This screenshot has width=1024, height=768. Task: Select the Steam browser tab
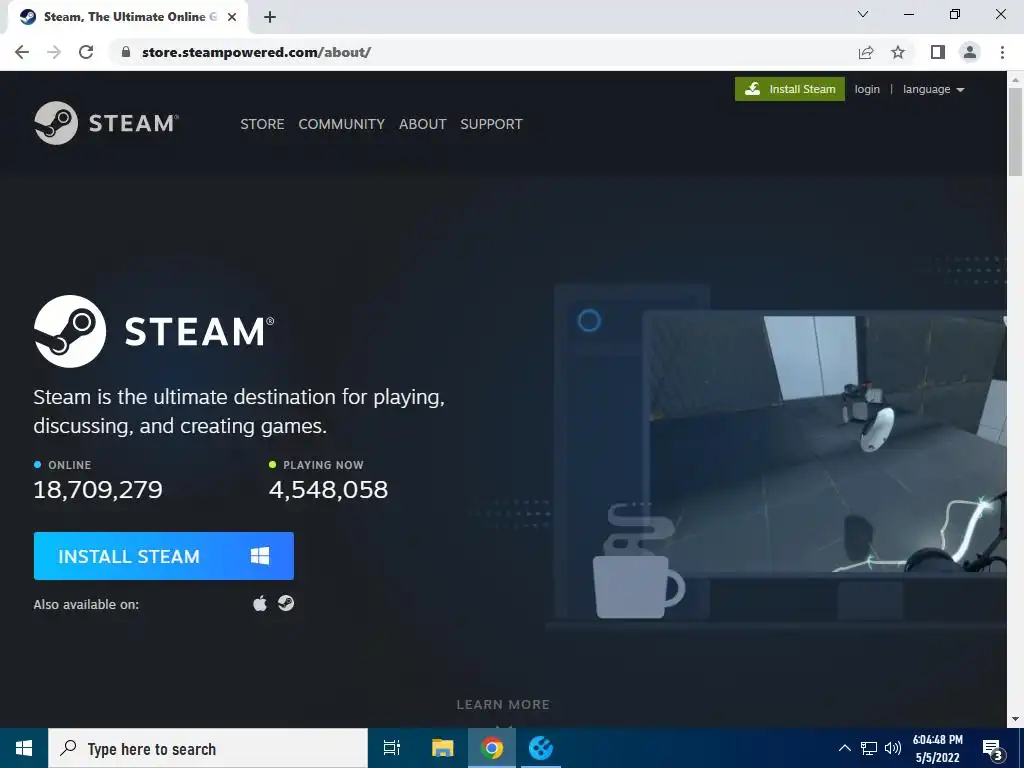point(127,18)
